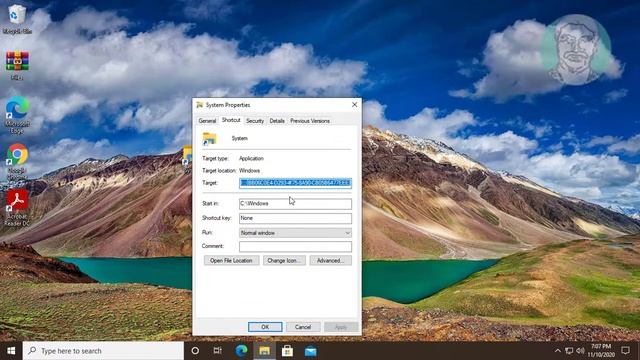640x360 pixels.
Task: Click the System shortcut folder icon in dialog
Action: click(210, 139)
